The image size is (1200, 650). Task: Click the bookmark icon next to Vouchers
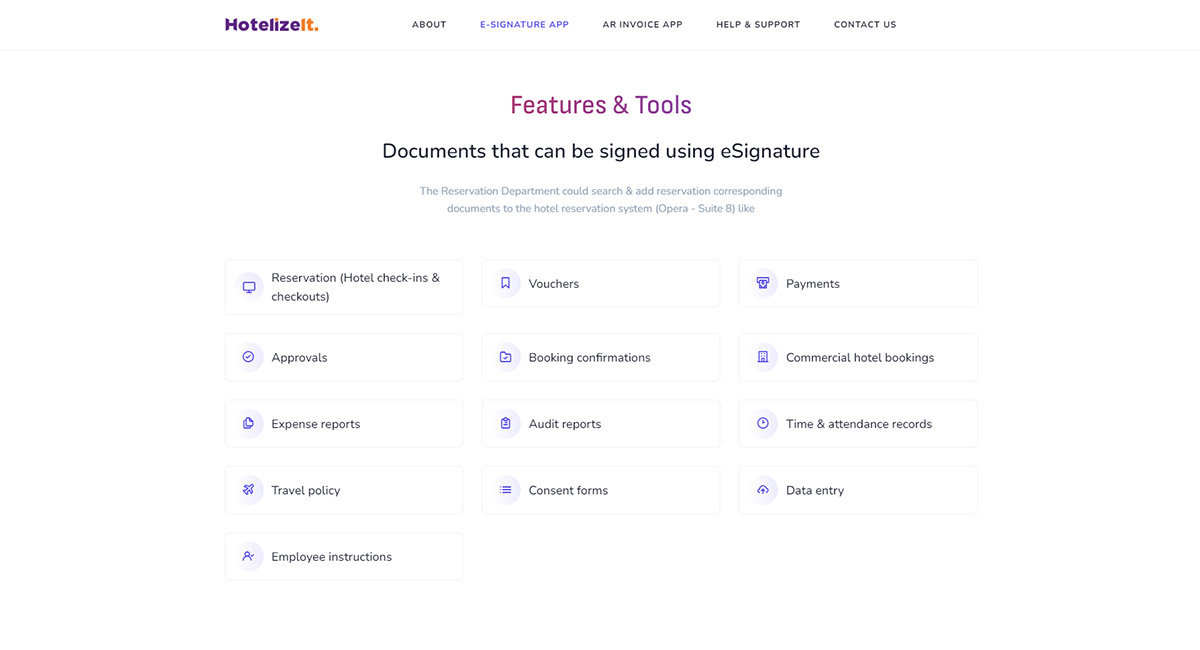(506, 284)
